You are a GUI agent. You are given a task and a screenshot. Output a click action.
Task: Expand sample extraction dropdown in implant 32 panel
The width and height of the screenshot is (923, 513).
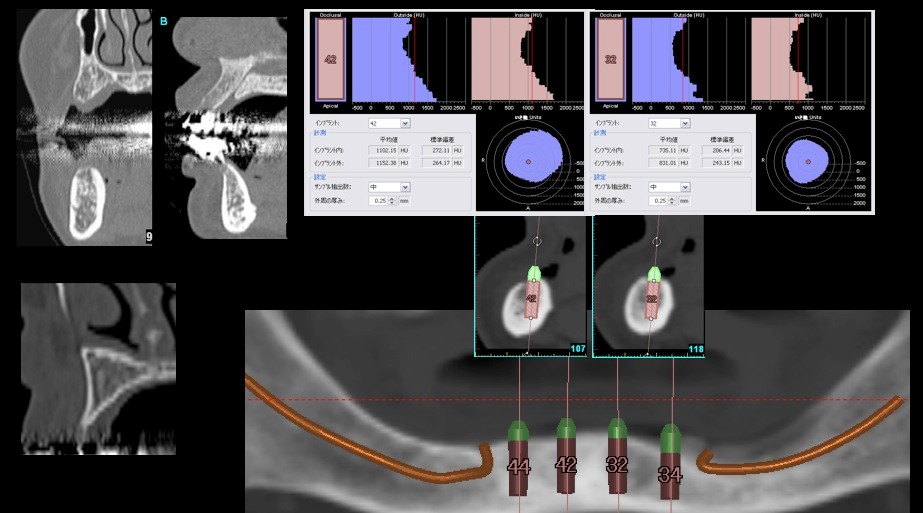(x=685, y=187)
